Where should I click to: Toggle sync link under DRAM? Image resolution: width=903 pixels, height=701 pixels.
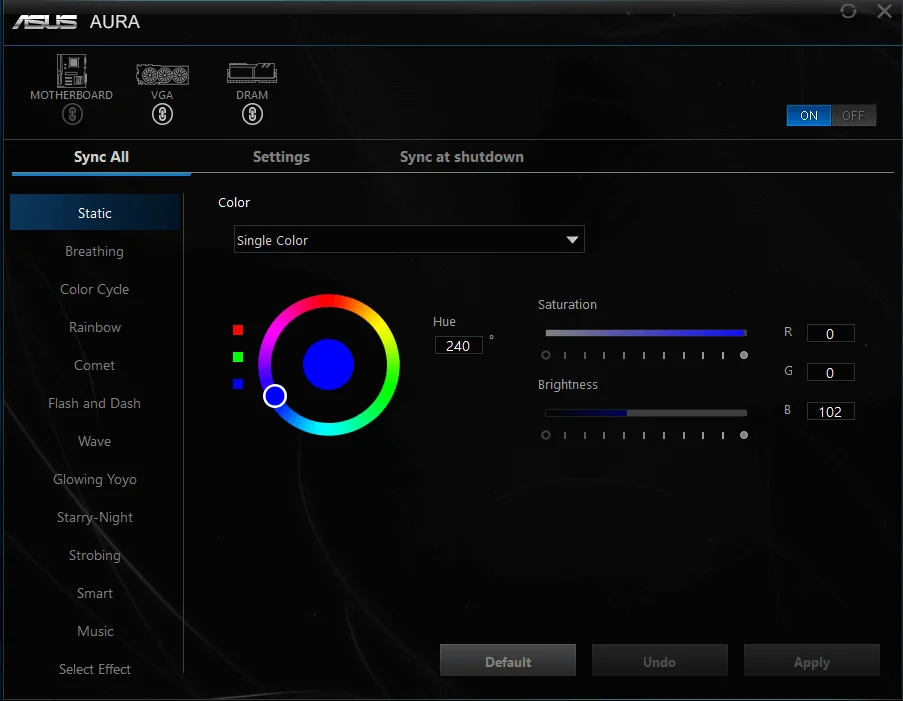(x=252, y=115)
